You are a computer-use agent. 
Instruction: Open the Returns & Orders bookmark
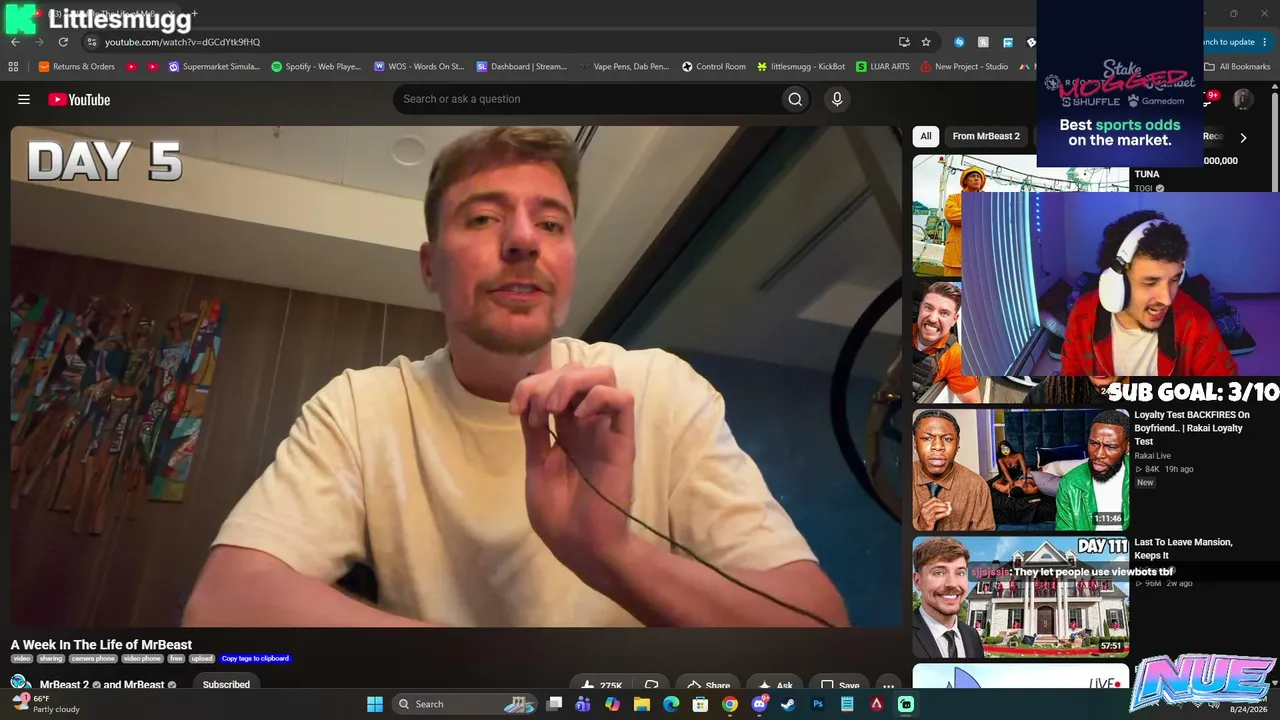click(77, 67)
